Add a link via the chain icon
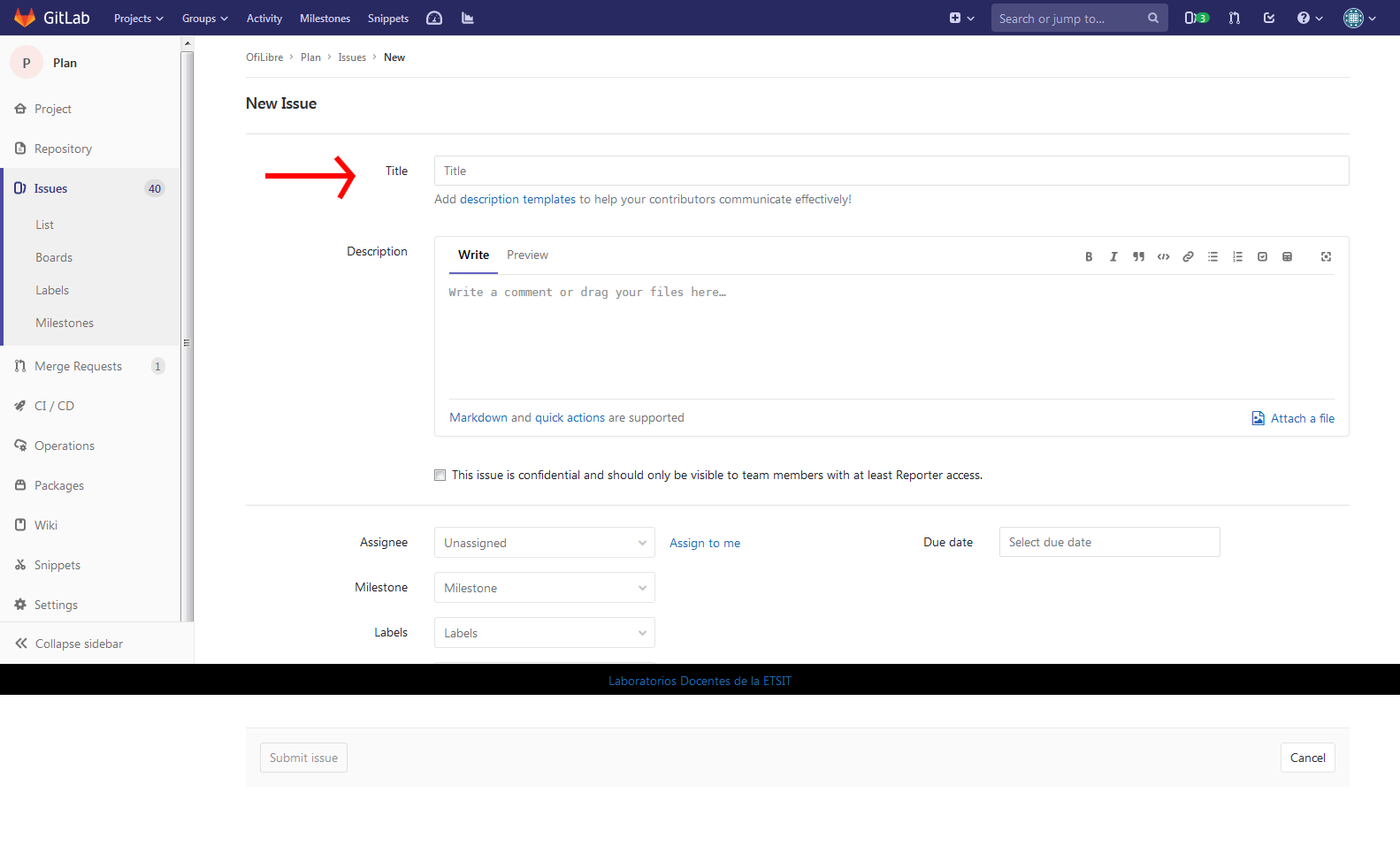This screenshot has width=1400, height=861. [1188, 257]
